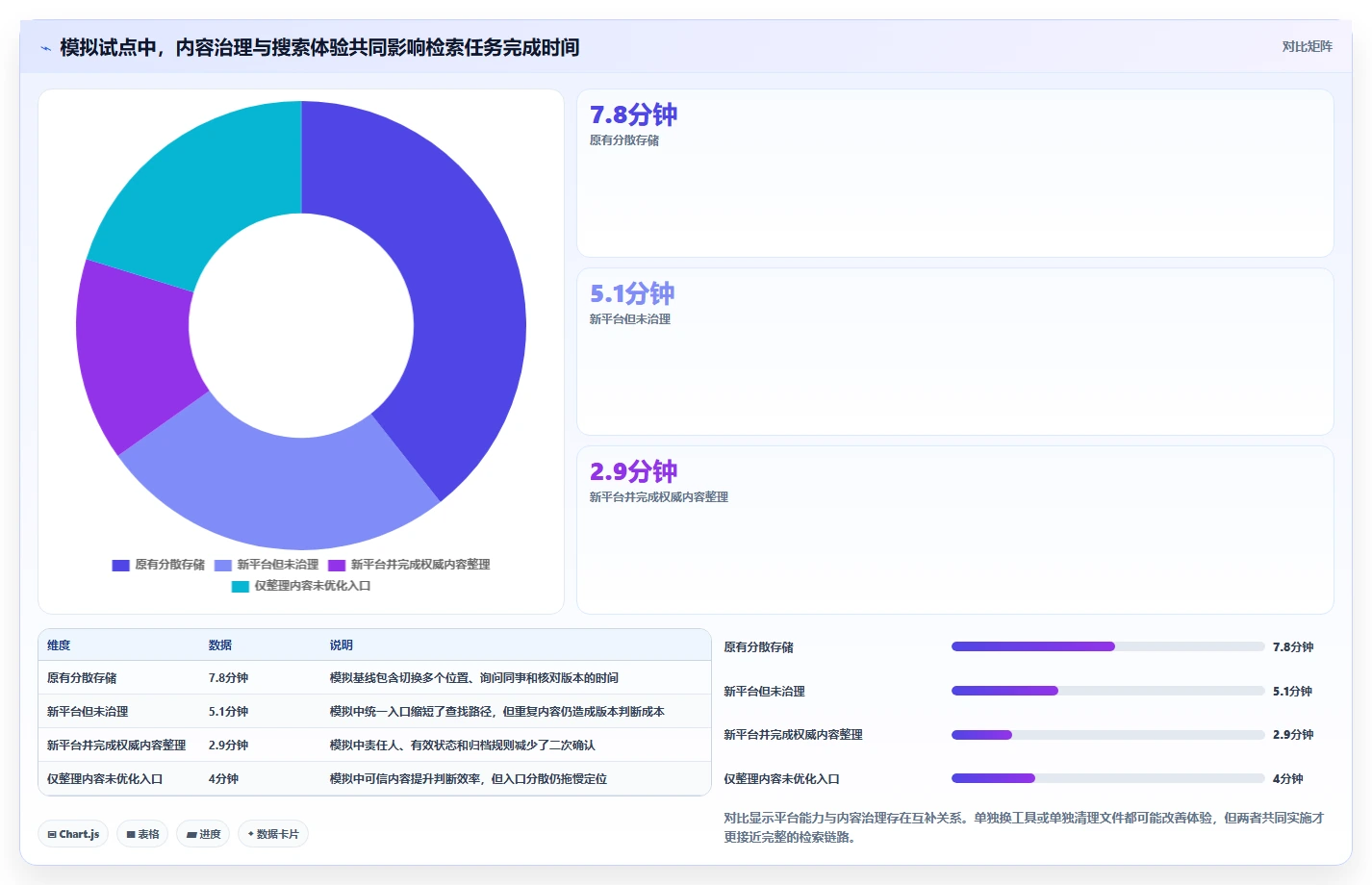Viewport: 1372px width, 885px height.
Task: Click table value 2.9分钟
Action: [228, 746]
